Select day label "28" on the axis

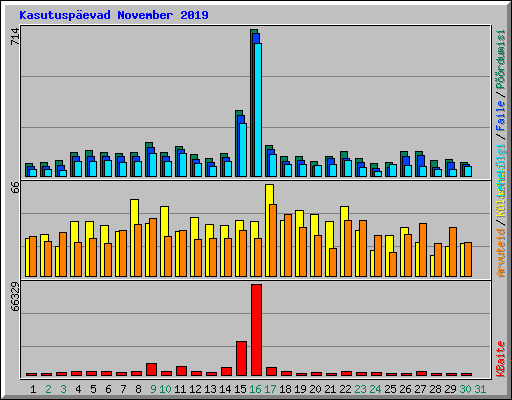pyautogui.click(x=435, y=389)
